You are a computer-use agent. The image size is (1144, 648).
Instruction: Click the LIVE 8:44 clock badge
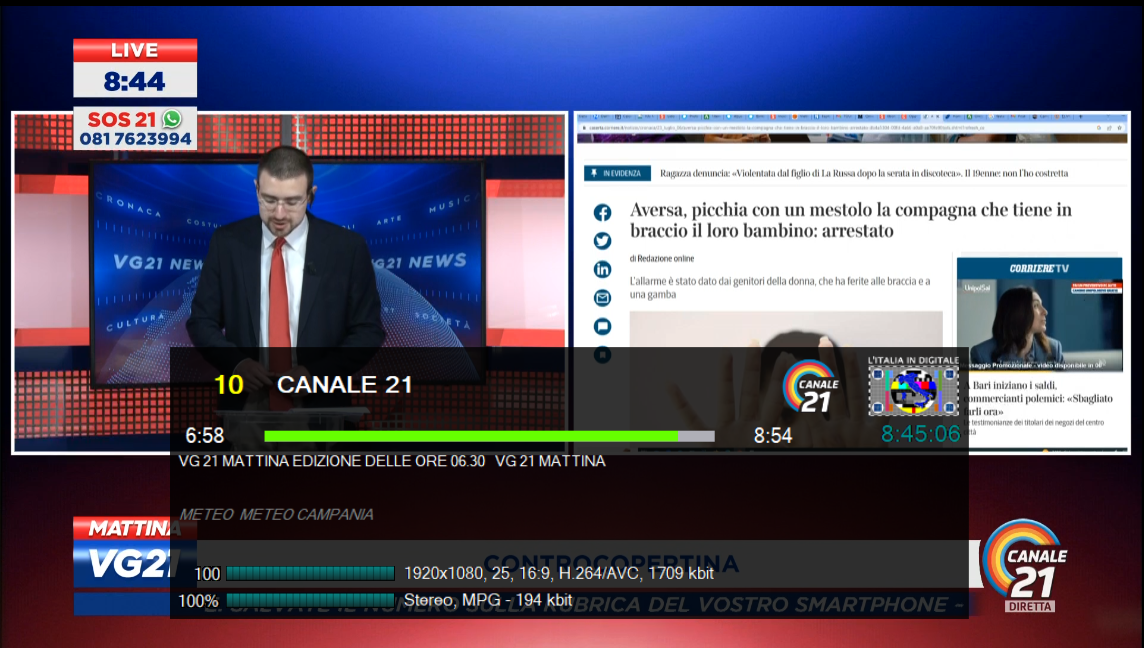(x=135, y=69)
